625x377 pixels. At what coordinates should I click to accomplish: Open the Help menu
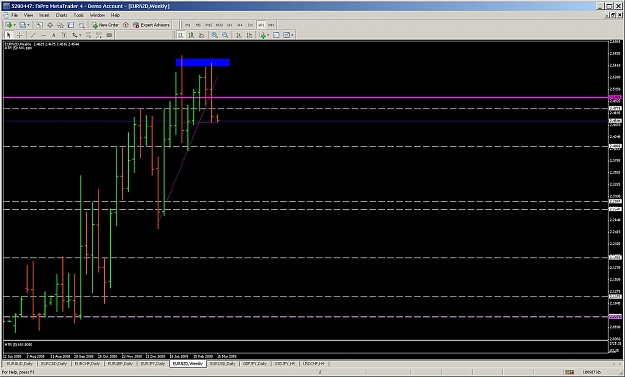point(115,15)
